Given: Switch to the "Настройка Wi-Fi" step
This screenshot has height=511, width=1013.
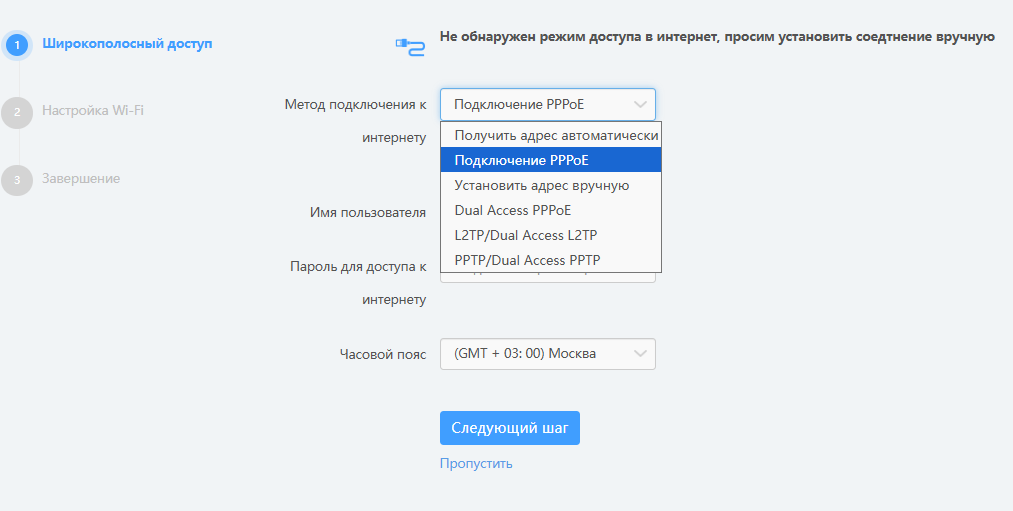Looking at the screenshot, I should (x=93, y=111).
